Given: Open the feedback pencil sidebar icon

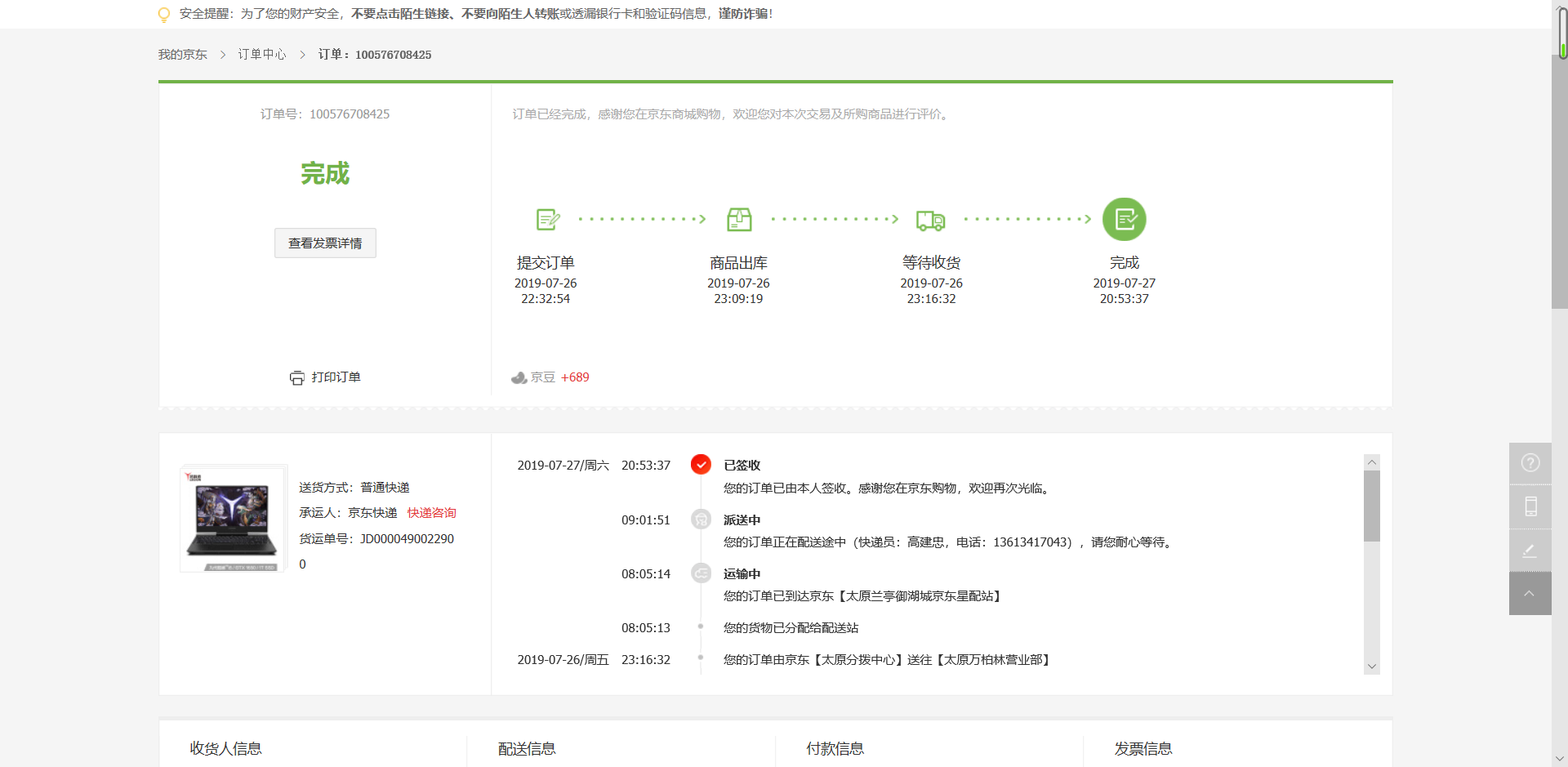Looking at the screenshot, I should (x=1530, y=550).
